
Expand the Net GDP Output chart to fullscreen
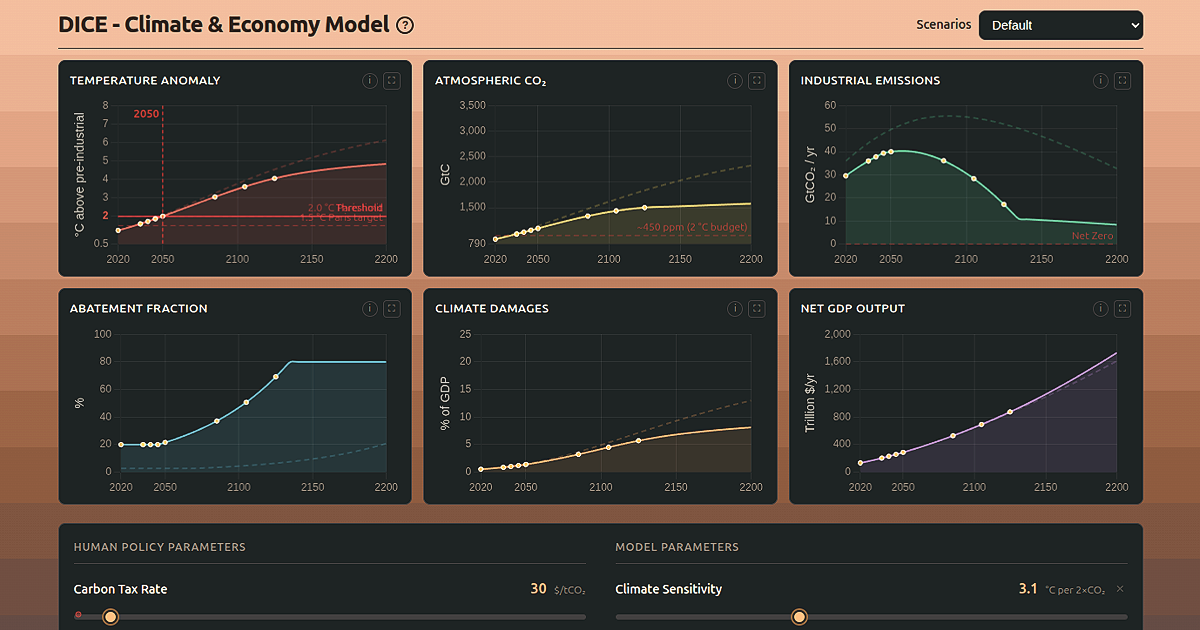(x=1123, y=309)
